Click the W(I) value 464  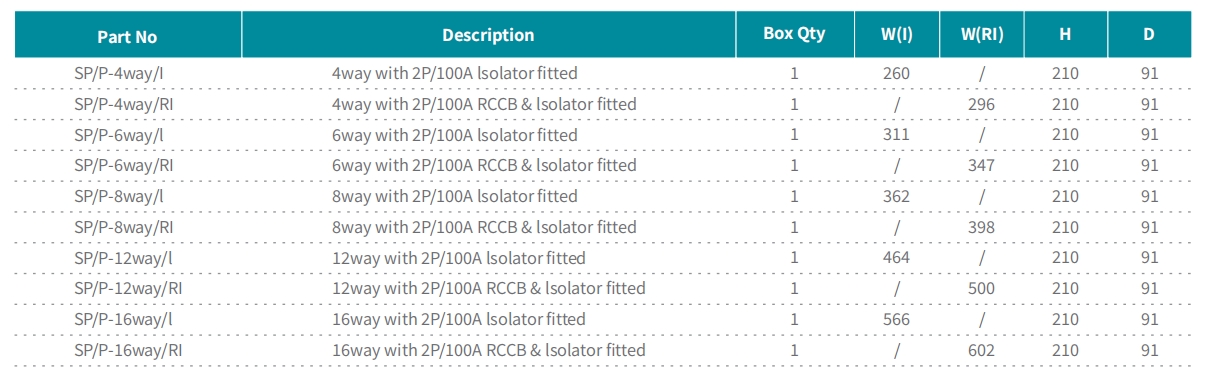click(x=896, y=258)
